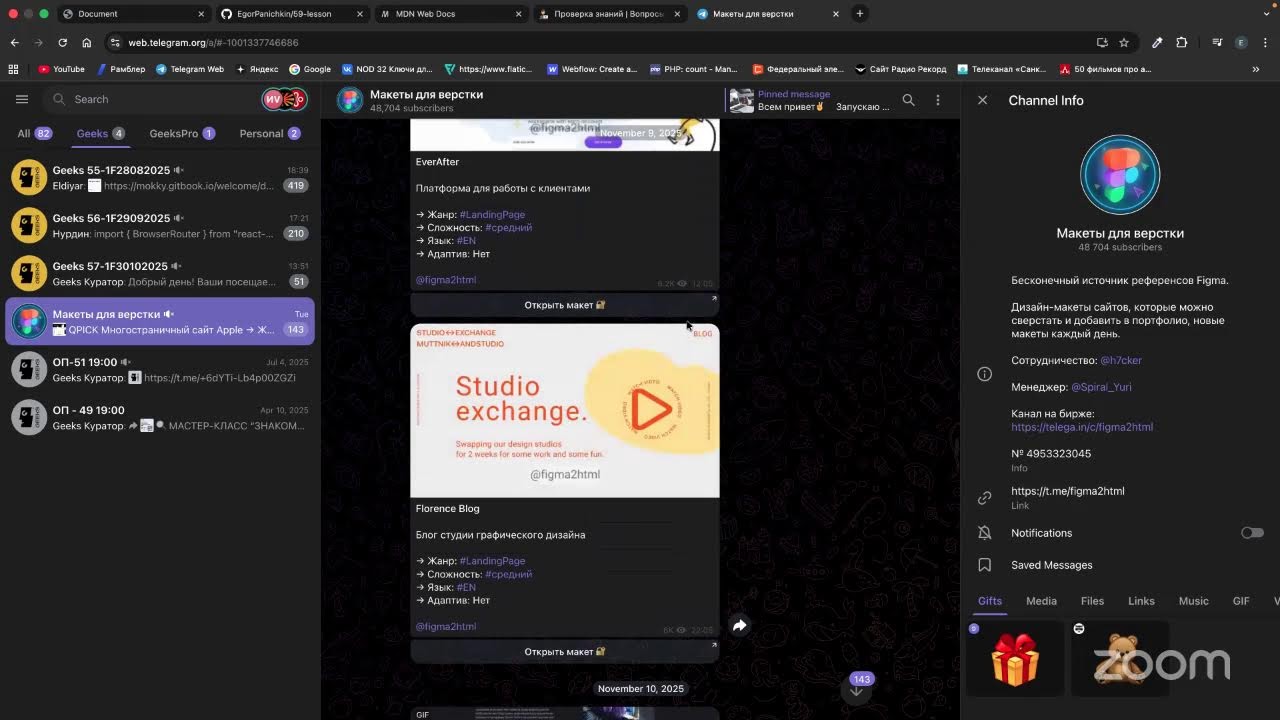Open the browser extensions puzzle icon
The image size is (1280, 720).
tap(1182, 43)
